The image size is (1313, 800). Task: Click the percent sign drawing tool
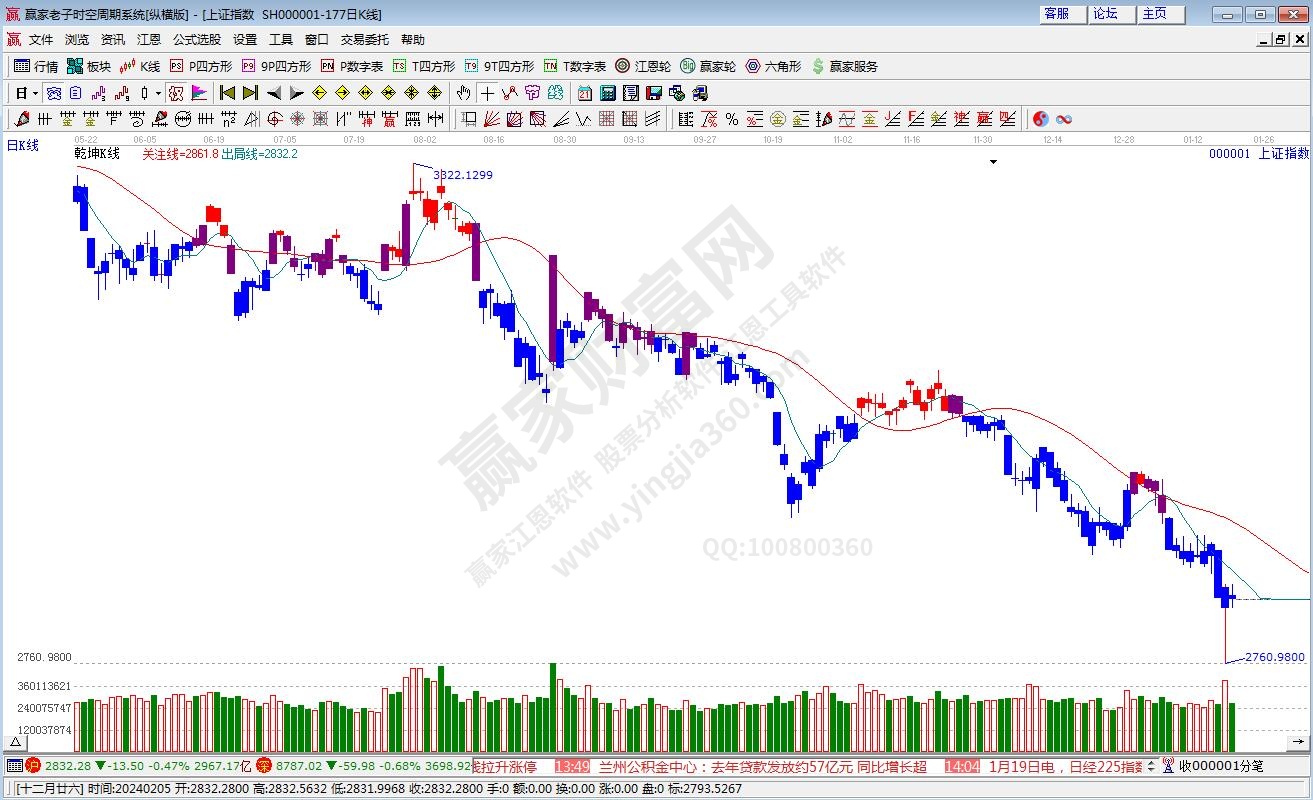(732, 119)
